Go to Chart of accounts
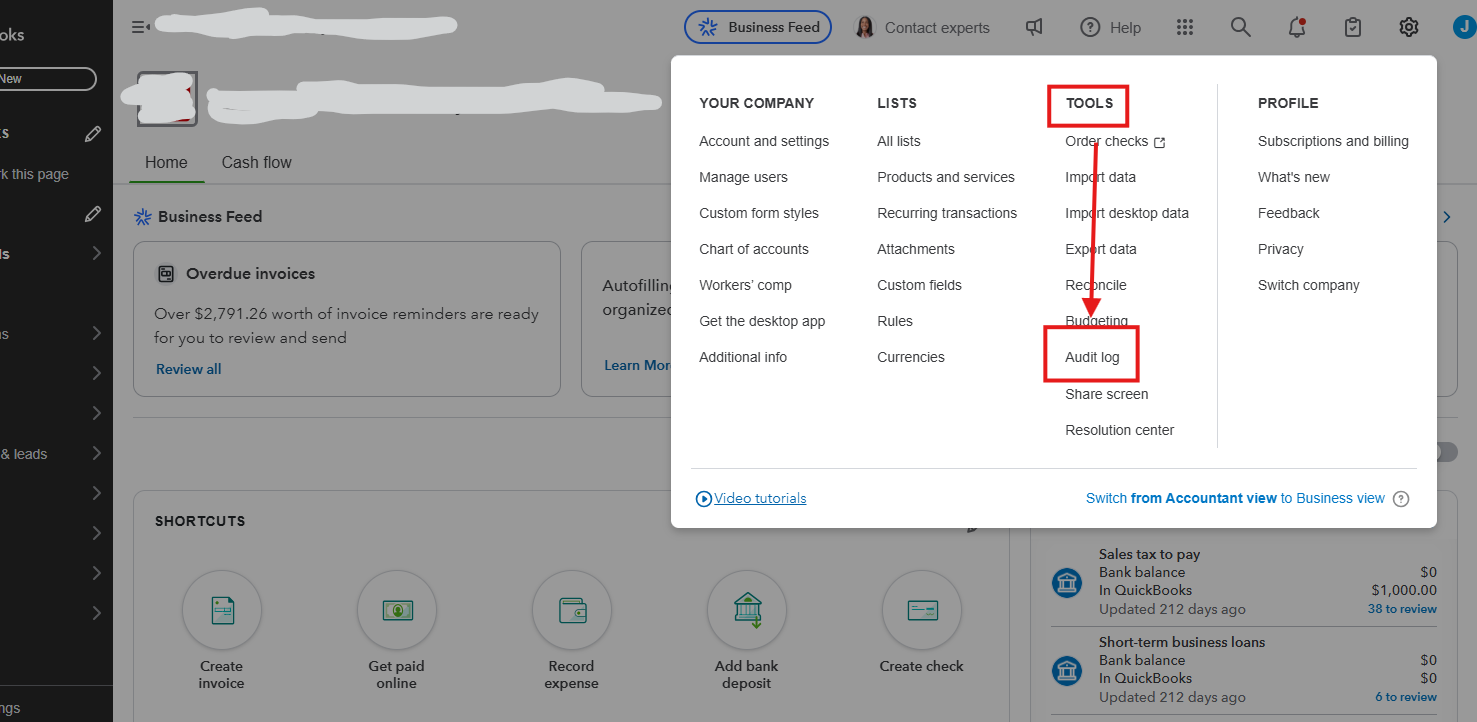Viewport: 1477px width, 722px height. click(x=754, y=249)
